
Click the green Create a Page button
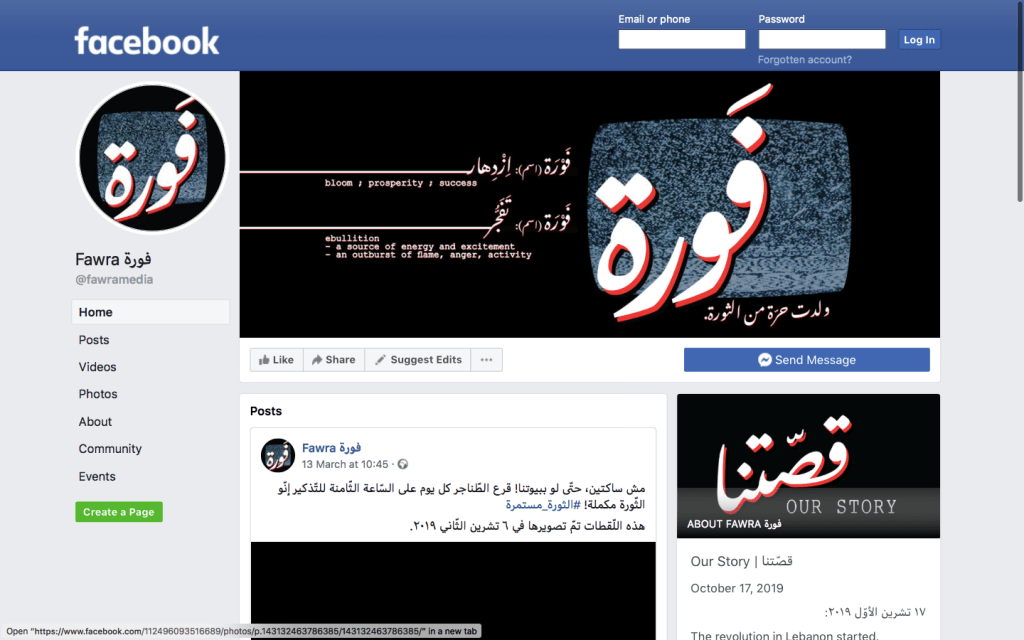pyautogui.click(x=119, y=512)
